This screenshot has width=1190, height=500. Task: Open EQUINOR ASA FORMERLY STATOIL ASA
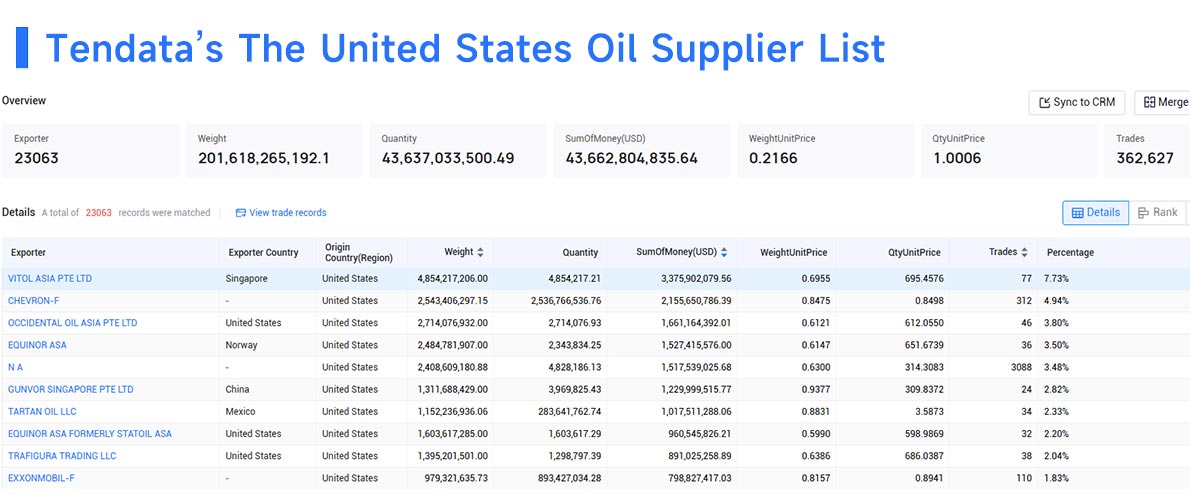90,433
